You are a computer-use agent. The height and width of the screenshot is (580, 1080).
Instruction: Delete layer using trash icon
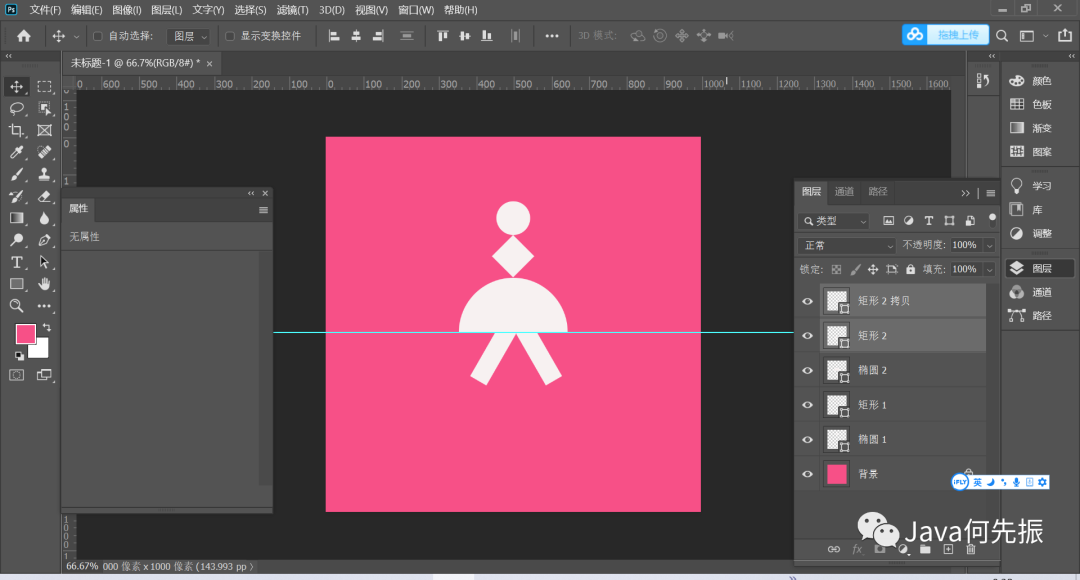pos(970,549)
